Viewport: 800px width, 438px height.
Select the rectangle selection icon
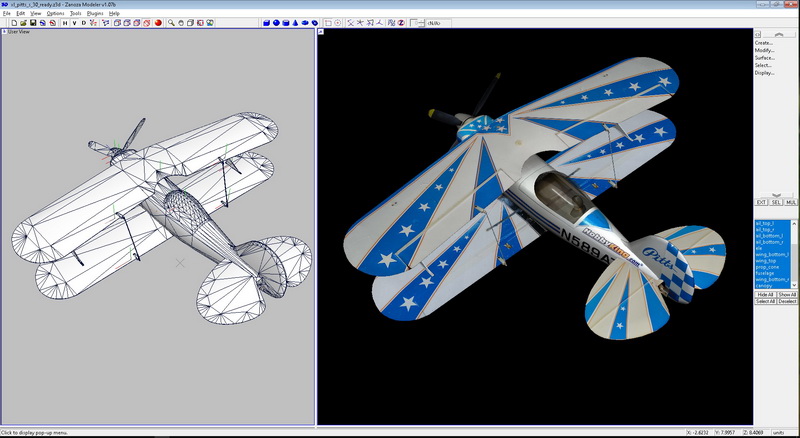[x=328, y=23]
